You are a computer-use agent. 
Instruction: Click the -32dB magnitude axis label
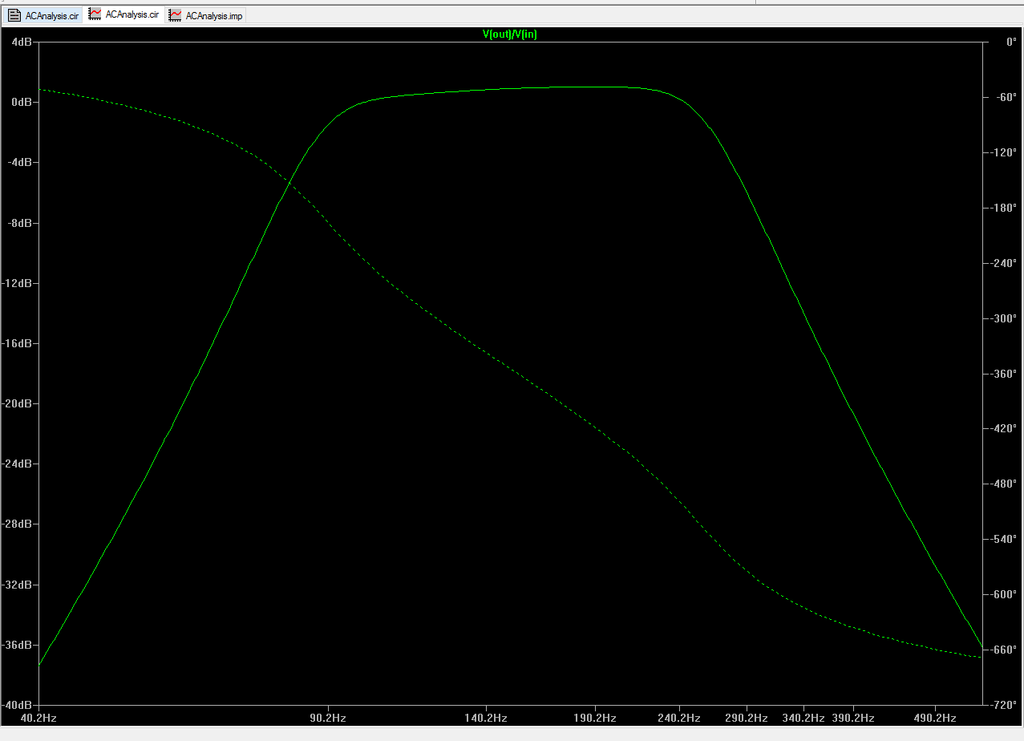click(17, 584)
